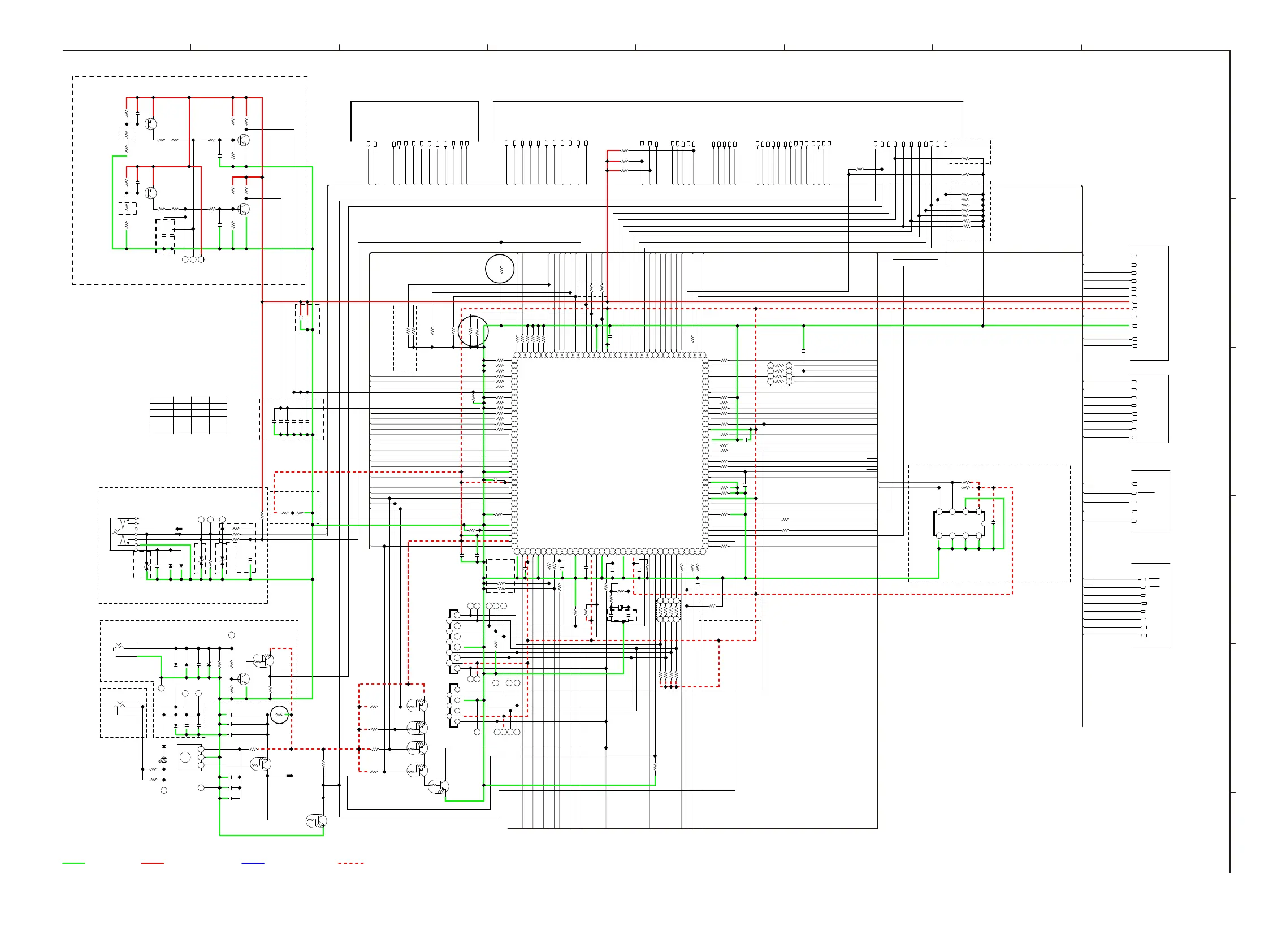
Task: Select the dotted resistor array below the IC
Action: point(668,609)
